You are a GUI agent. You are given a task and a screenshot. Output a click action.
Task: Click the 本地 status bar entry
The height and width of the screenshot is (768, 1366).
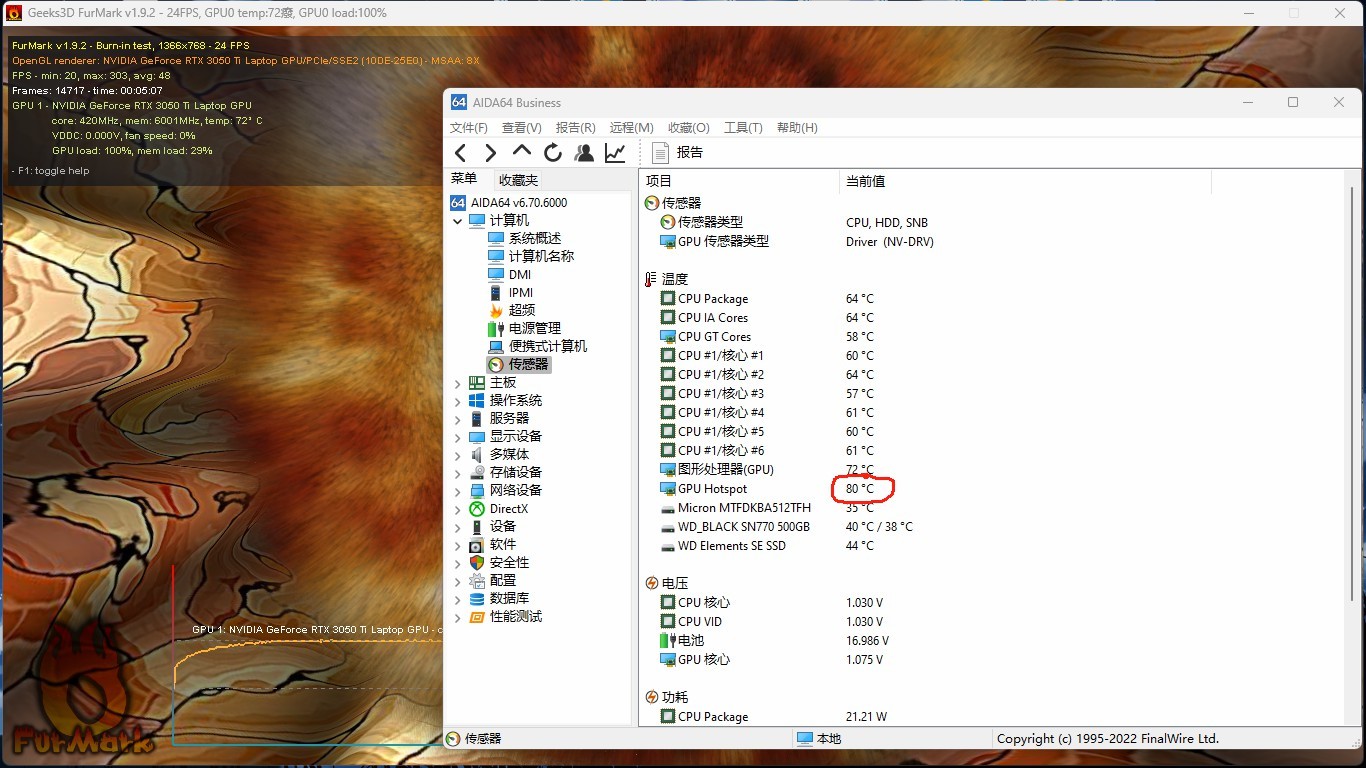819,739
